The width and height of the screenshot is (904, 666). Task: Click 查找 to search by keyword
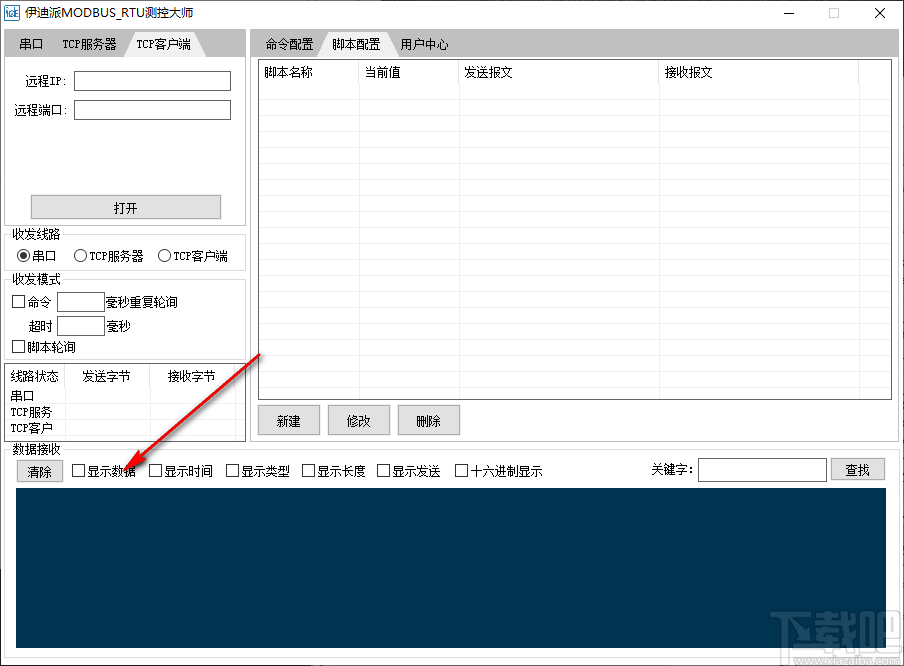click(x=857, y=469)
